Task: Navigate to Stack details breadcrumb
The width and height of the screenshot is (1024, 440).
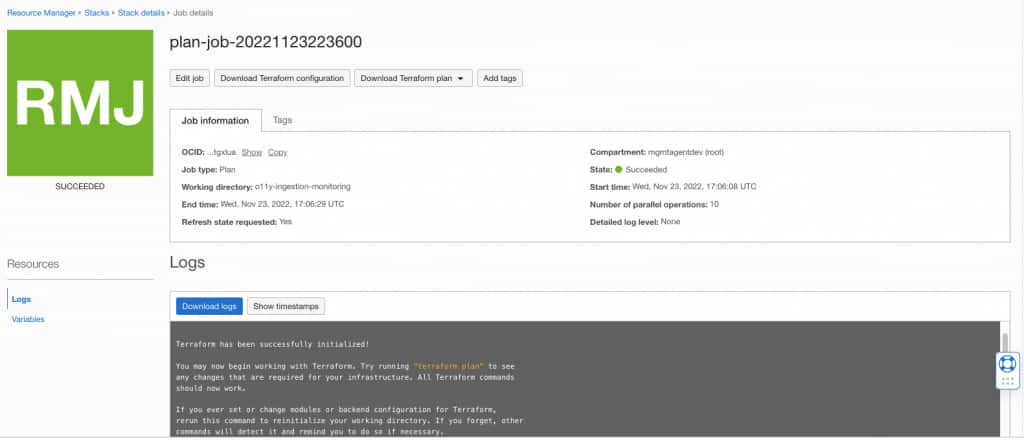Action: 142,12
